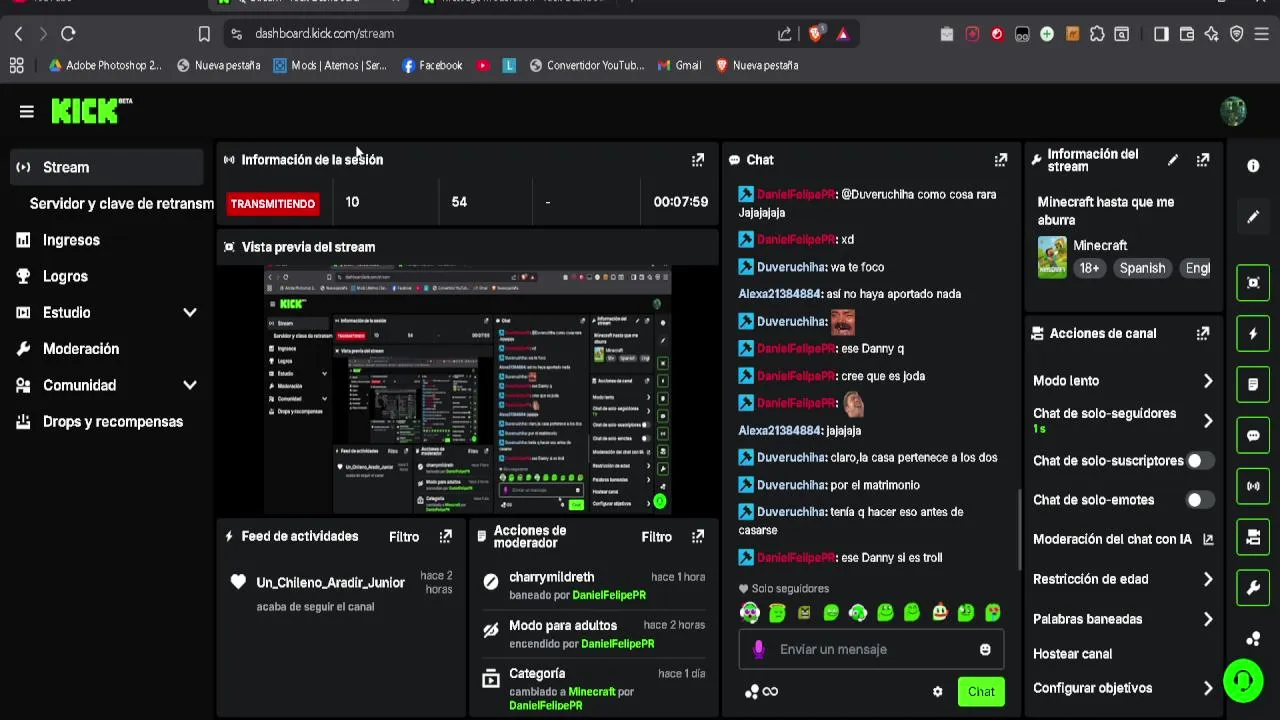Open Moderación del chat con IA link
Viewport: 1280px width, 720px height.
coord(1123,539)
